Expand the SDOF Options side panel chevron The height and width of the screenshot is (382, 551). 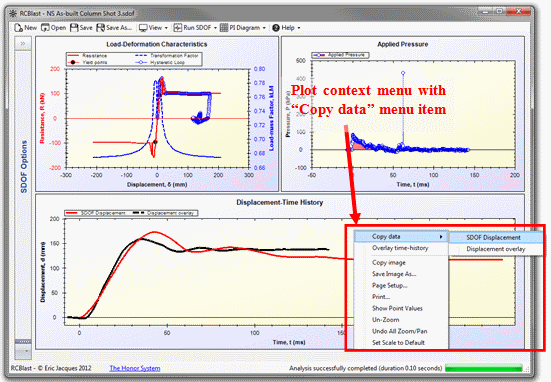point(23,44)
